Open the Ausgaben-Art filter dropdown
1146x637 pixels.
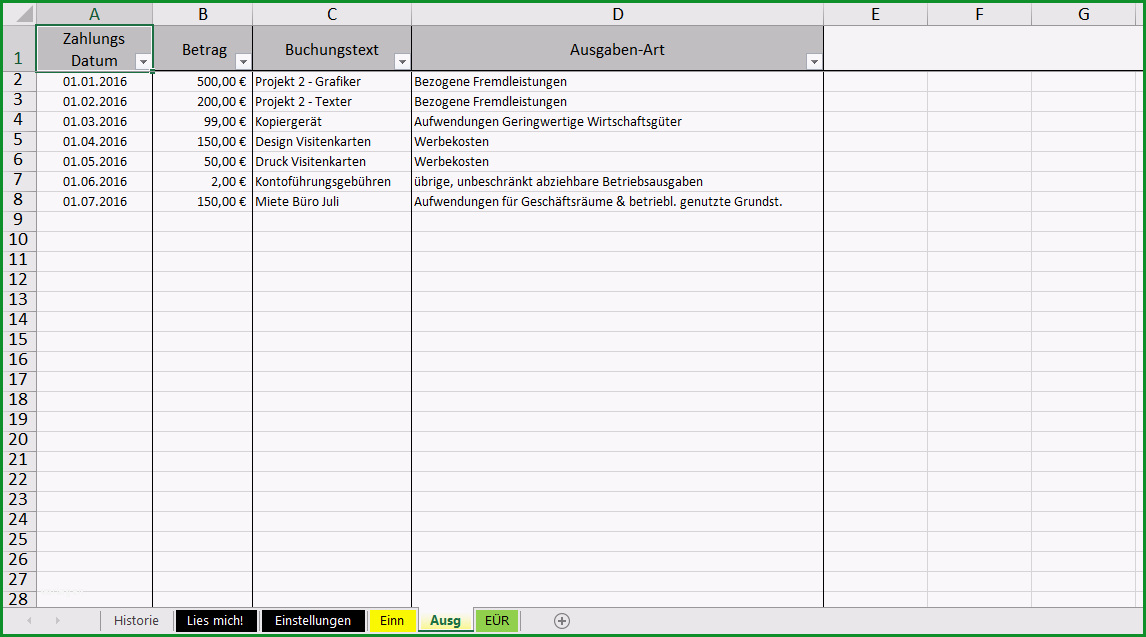pos(814,62)
